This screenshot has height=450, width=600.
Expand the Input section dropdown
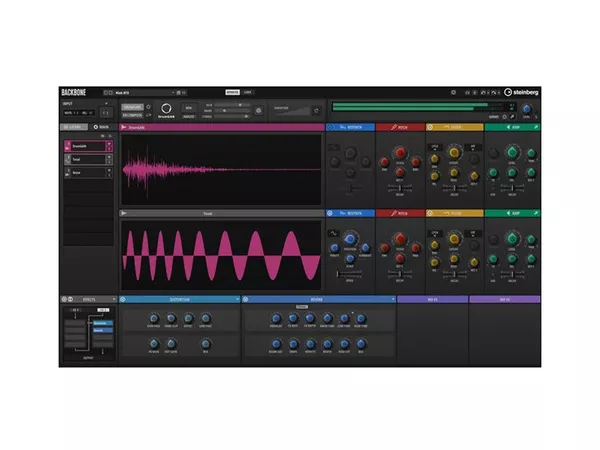(106, 104)
